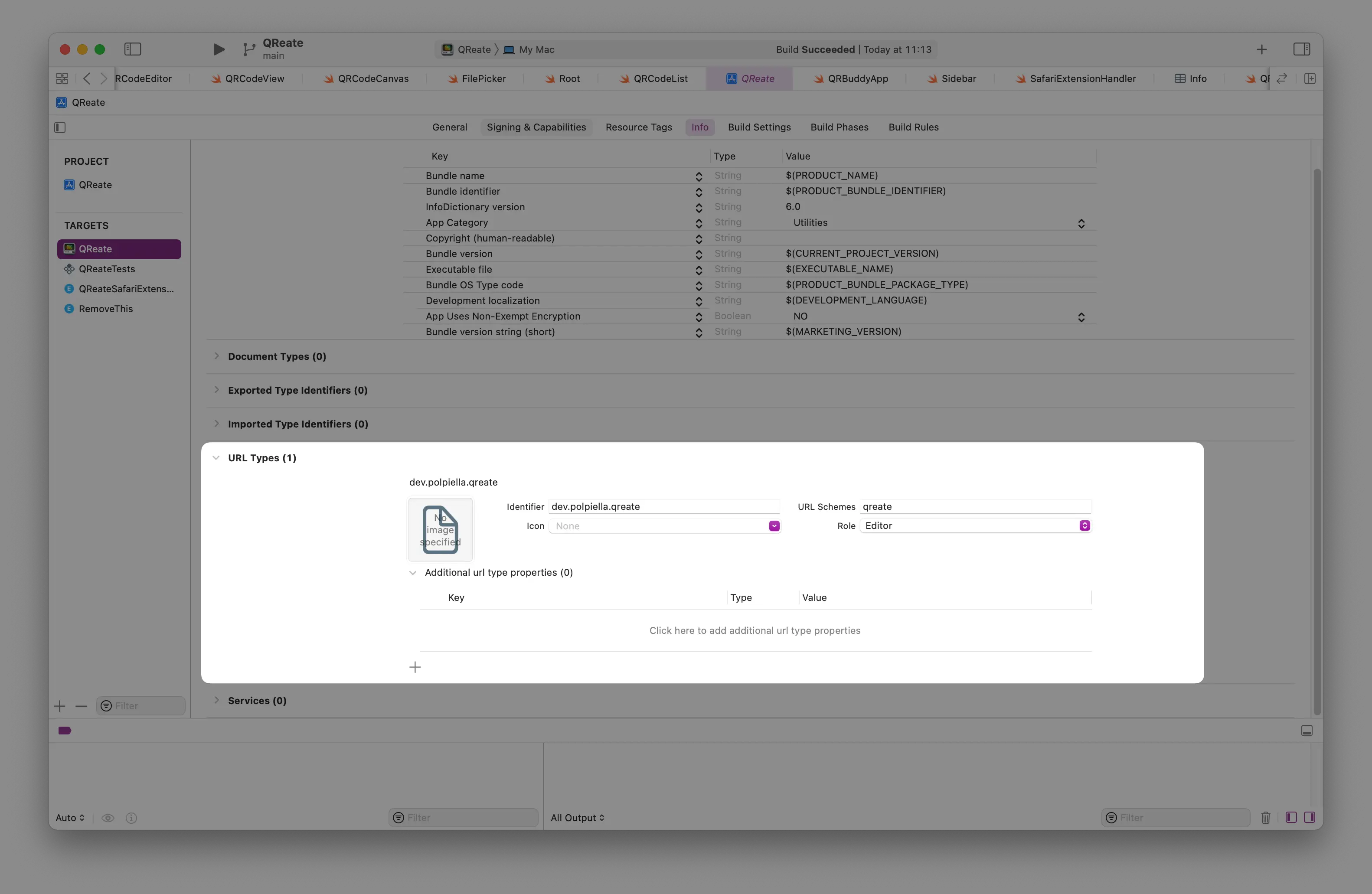
Task: Click Bundle name key stepper
Action: pyautogui.click(x=699, y=176)
